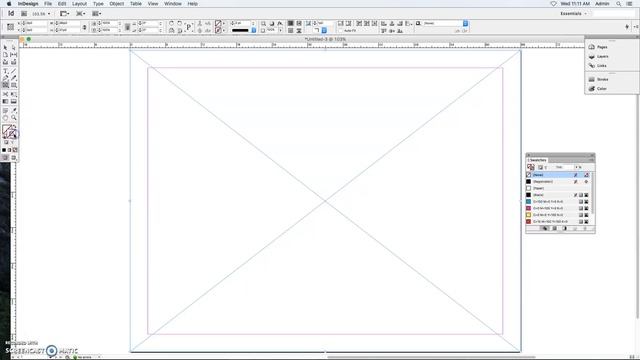This screenshot has width=640, height=360.
Task: Select the Page tool
Action: (x=5, y=55)
